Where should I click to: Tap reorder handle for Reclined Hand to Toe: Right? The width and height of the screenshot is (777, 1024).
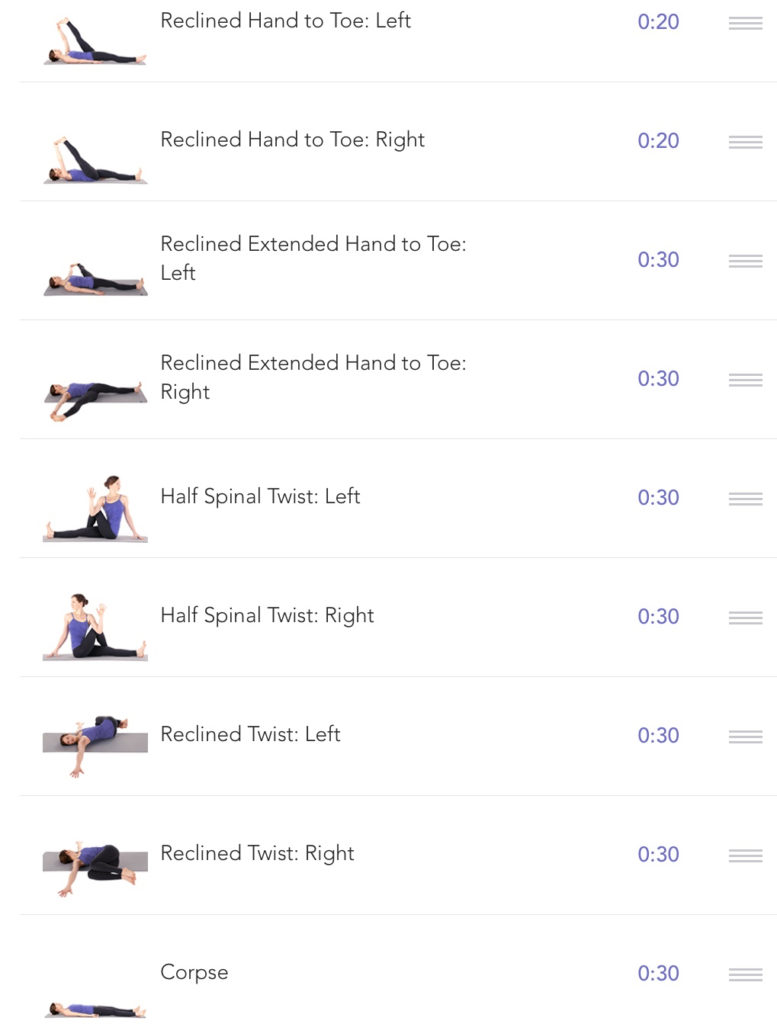(x=745, y=142)
